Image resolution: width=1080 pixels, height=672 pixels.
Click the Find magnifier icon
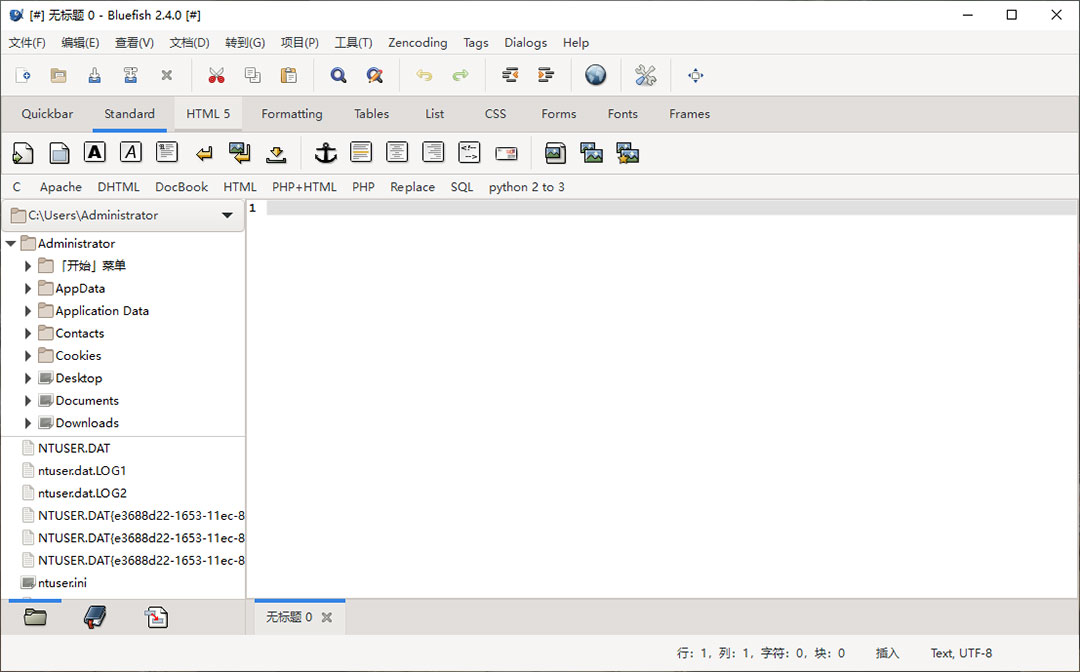[x=339, y=76]
